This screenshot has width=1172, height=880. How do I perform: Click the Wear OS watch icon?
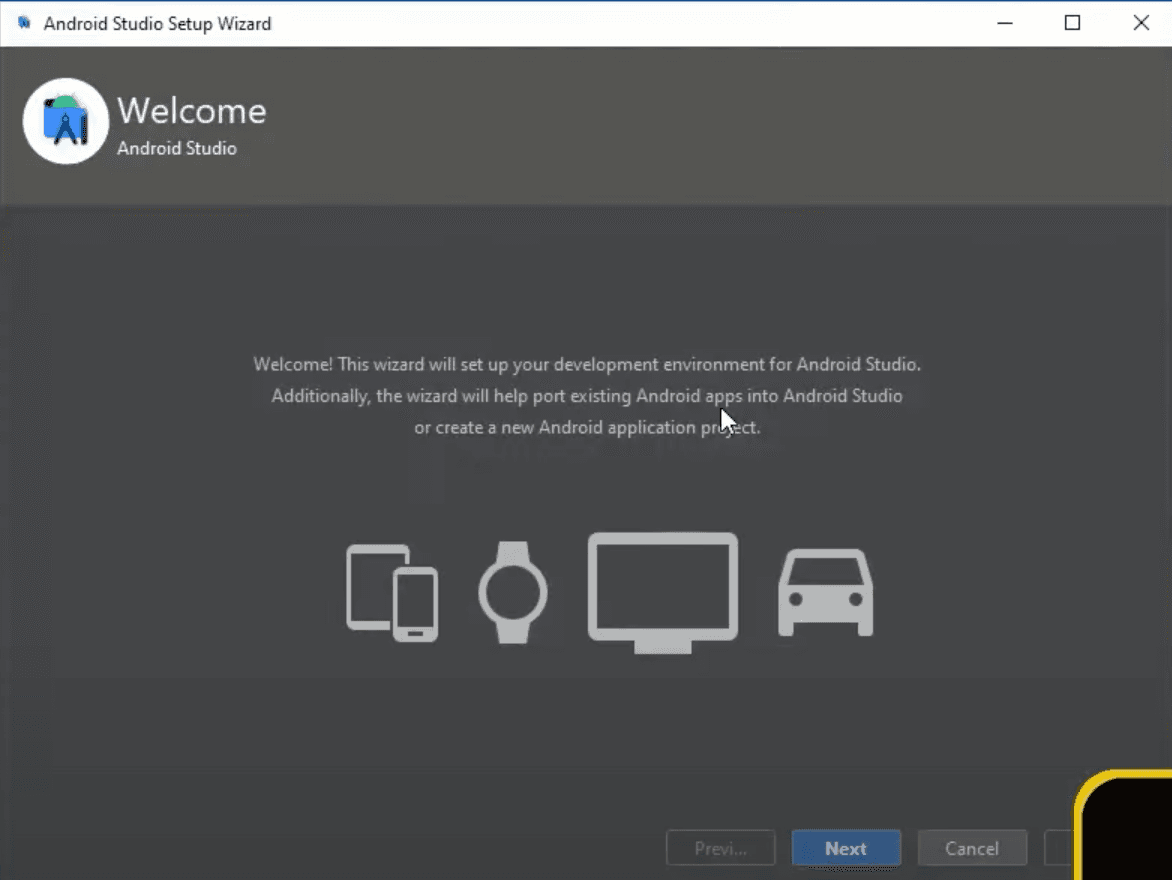511,592
